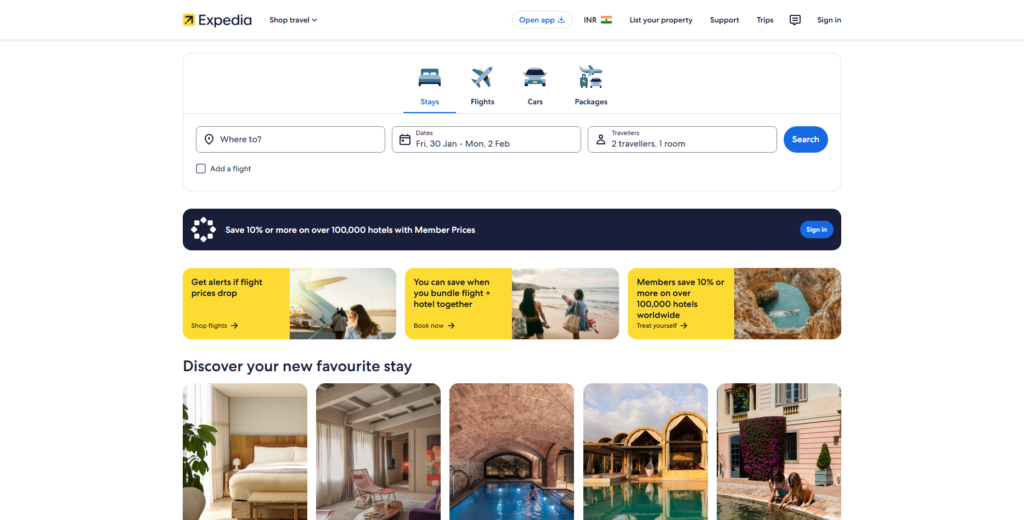Click the calendar icon in Dates
Screen dimensions: 1024x520
click(x=405, y=139)
